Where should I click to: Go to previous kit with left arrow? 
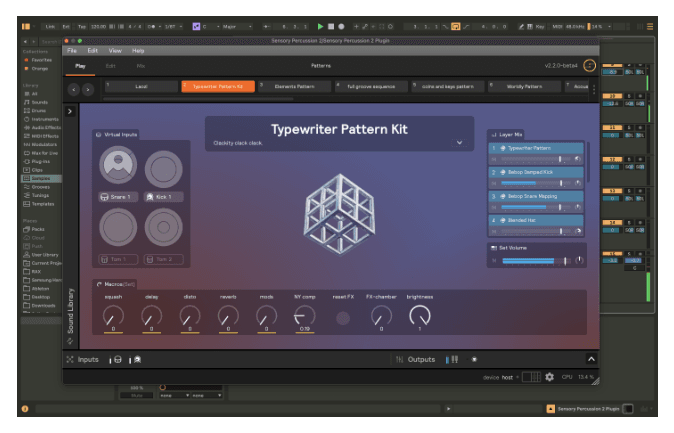click(74, 89)
